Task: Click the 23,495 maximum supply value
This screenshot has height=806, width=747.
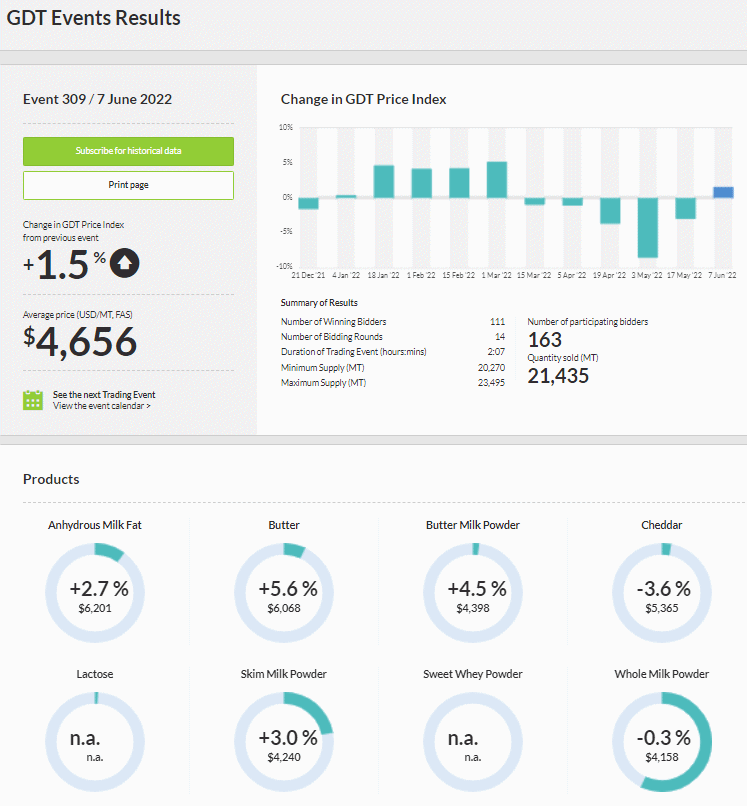Action: pyautogui.click(x=491, y=383)
